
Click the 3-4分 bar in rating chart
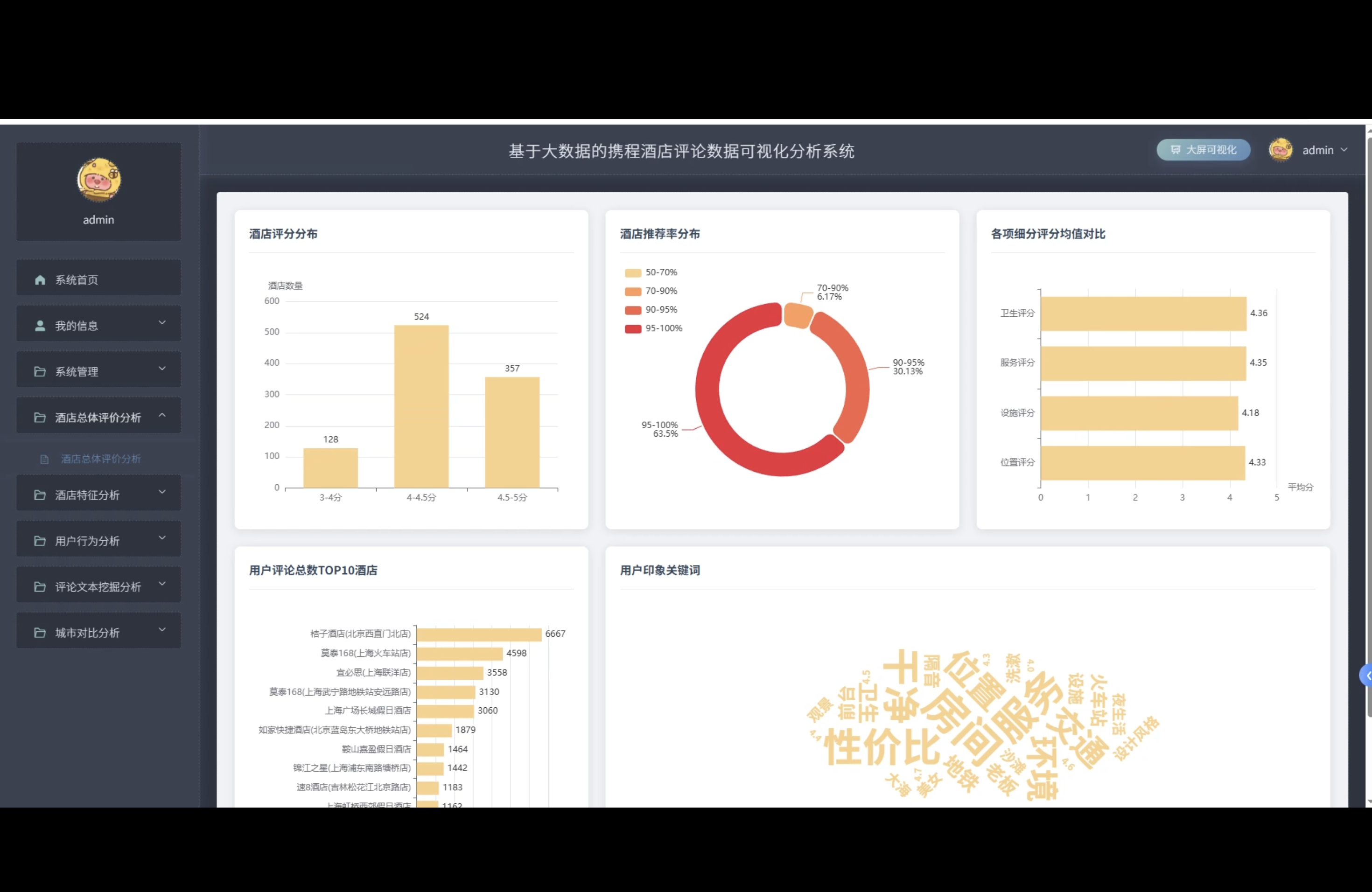(330, 468)
